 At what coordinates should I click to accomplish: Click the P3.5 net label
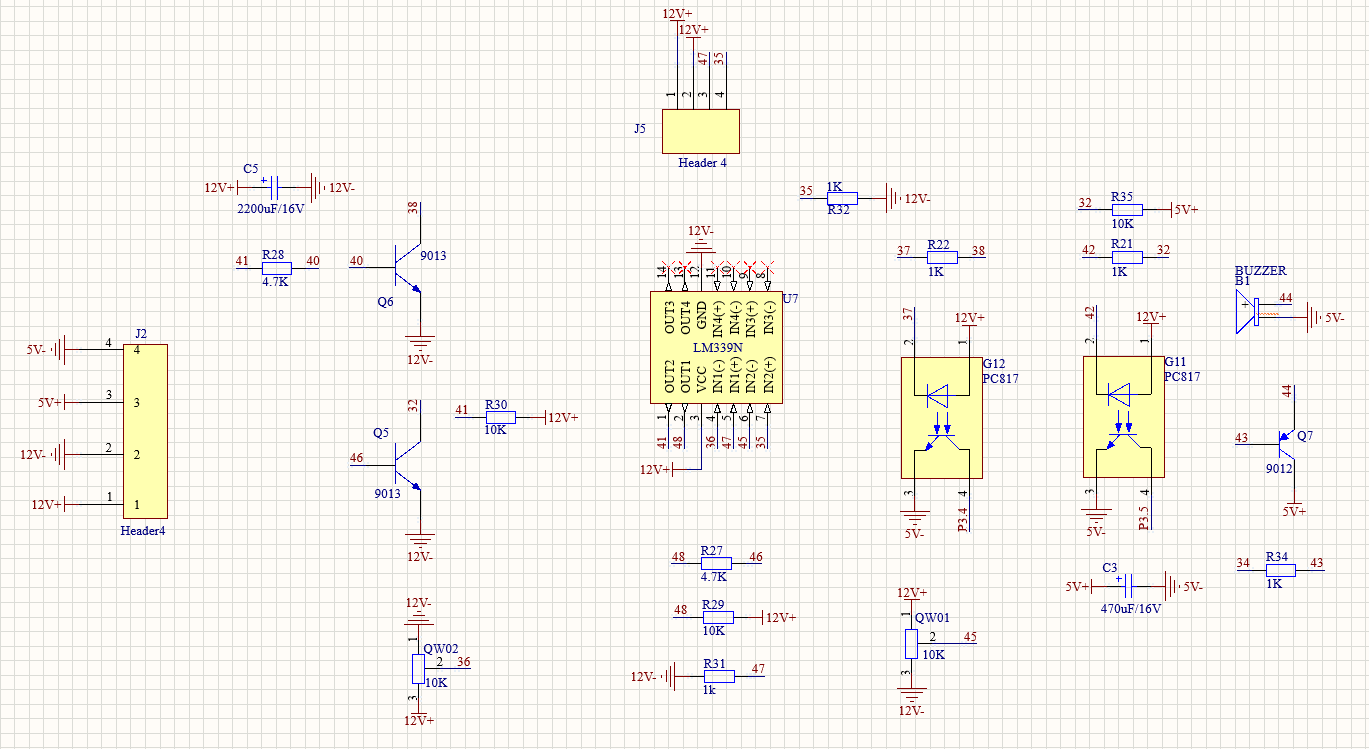(x=1144, y=518)
